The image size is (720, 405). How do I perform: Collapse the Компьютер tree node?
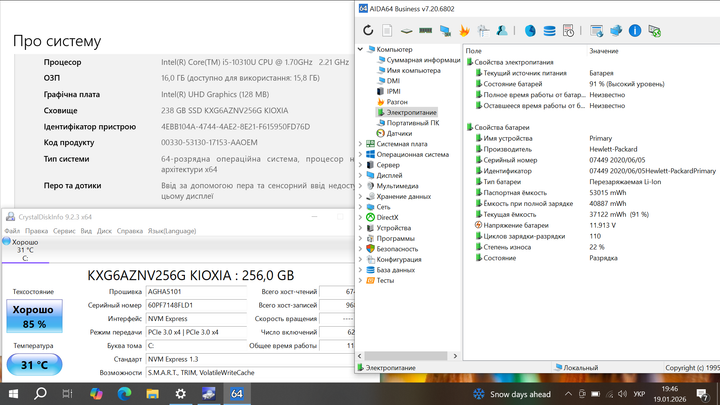point(360,49)
